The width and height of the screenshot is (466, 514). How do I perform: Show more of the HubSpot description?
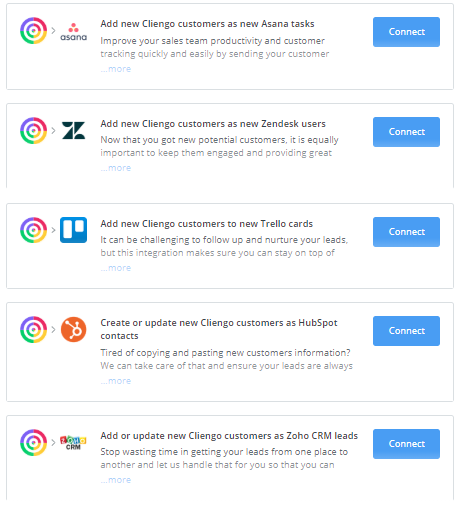click(x=116, y=381)
